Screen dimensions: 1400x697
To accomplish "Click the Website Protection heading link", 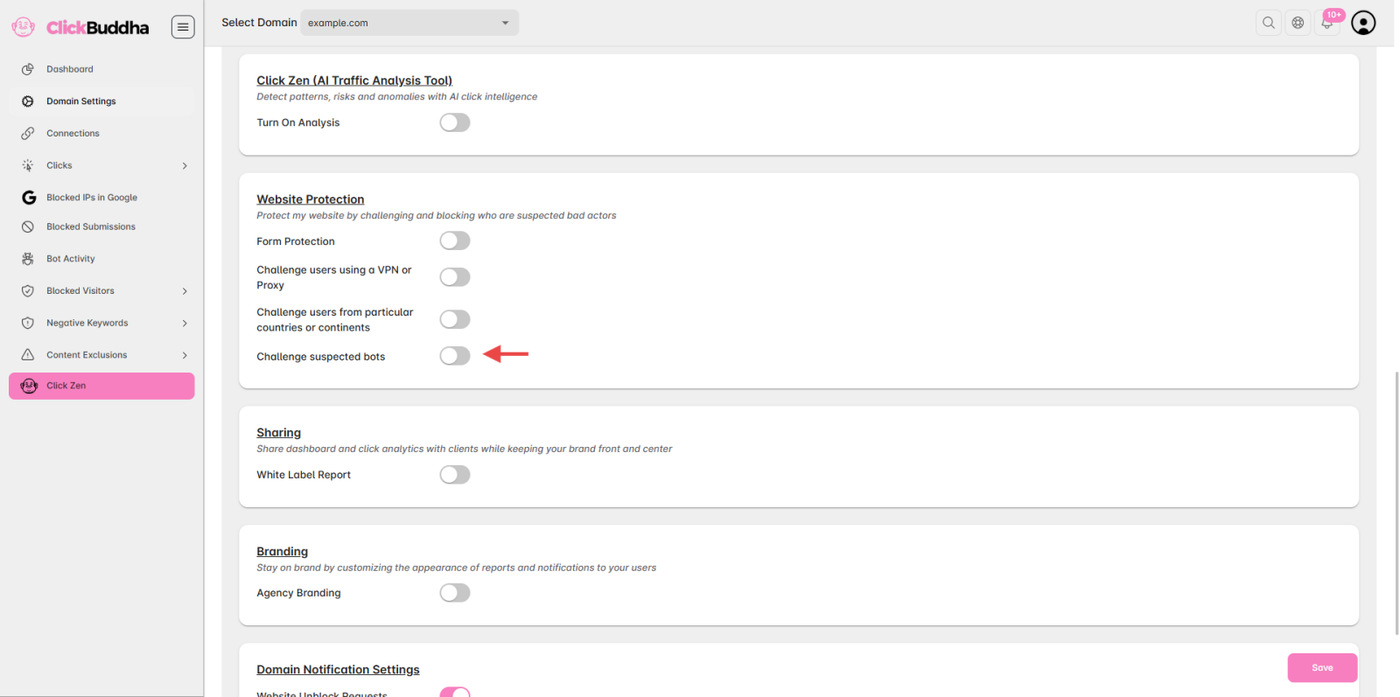I will pos(310,199).
